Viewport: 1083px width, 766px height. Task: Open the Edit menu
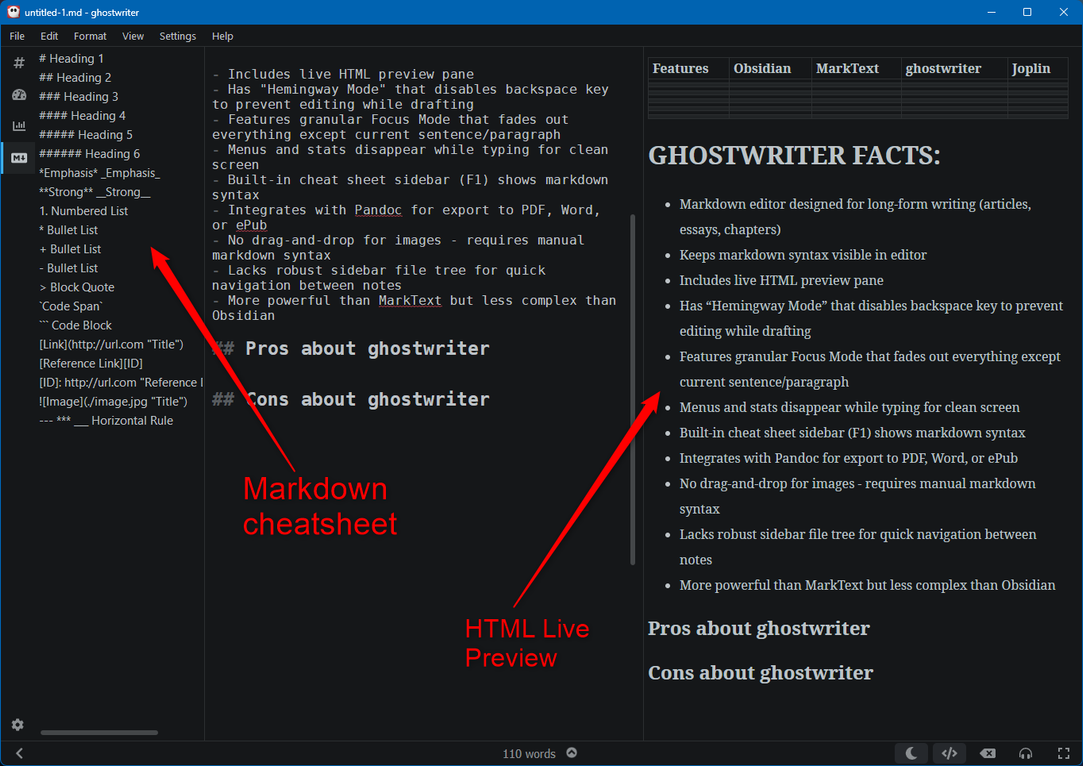click(49, 36)
